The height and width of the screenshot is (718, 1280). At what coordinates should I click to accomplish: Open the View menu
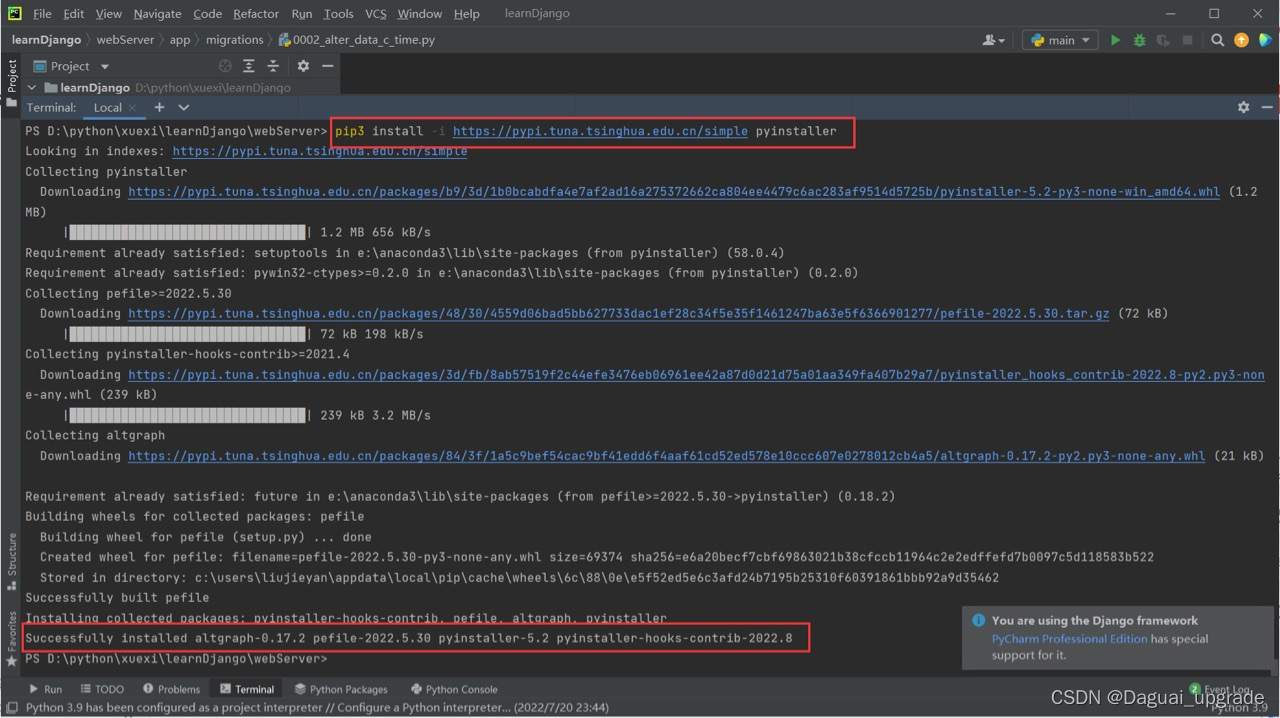point(108,14)
